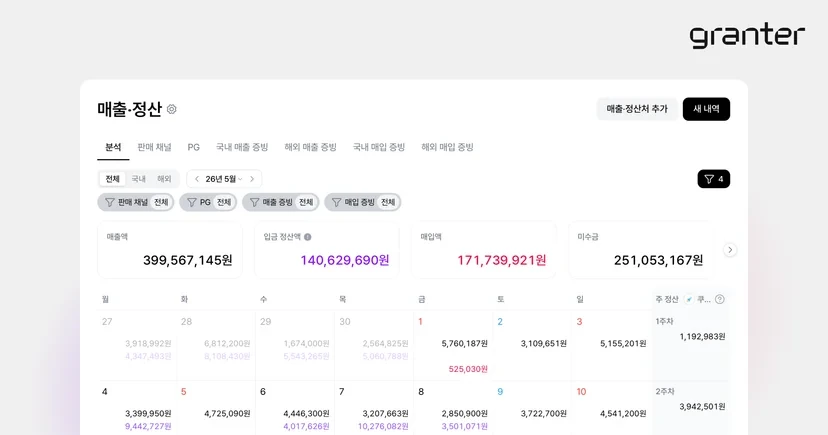Show more summary cards with right chevron
Viewport: 828px width, 435px height.
[730, 250]
